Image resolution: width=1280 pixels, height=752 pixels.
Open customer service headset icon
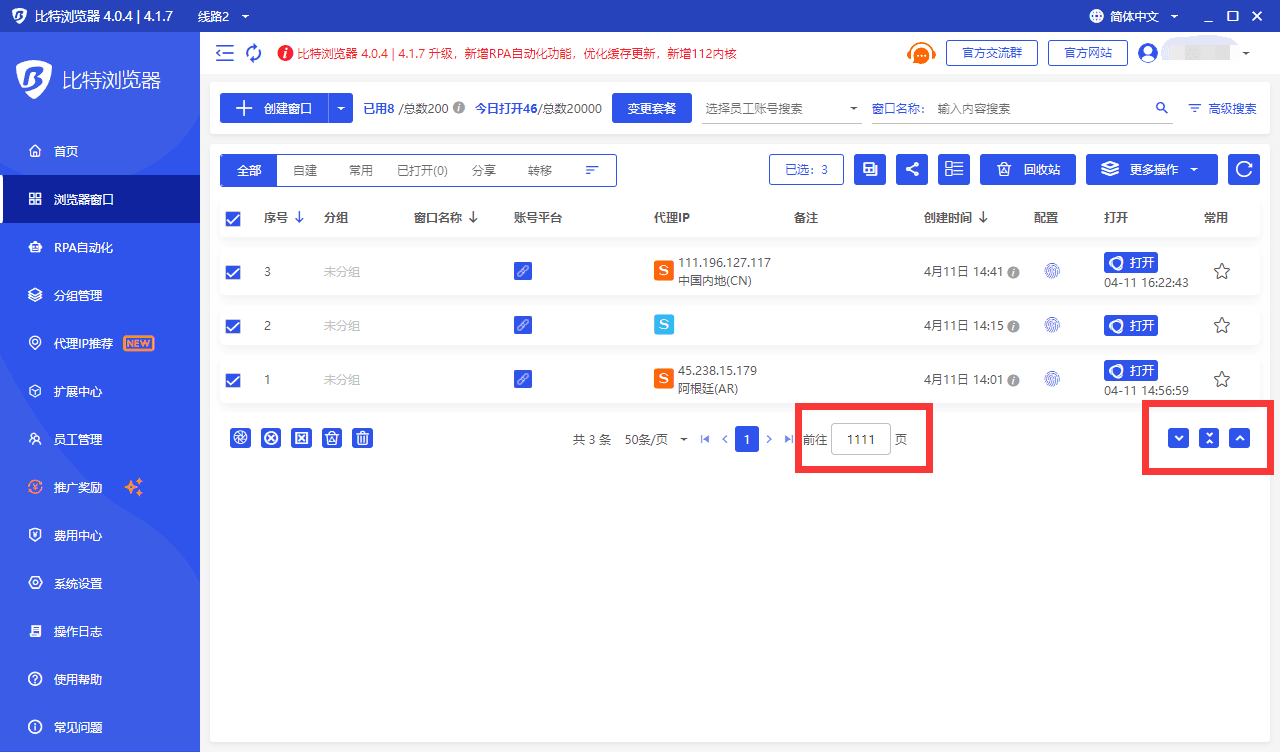pos(921,53)
